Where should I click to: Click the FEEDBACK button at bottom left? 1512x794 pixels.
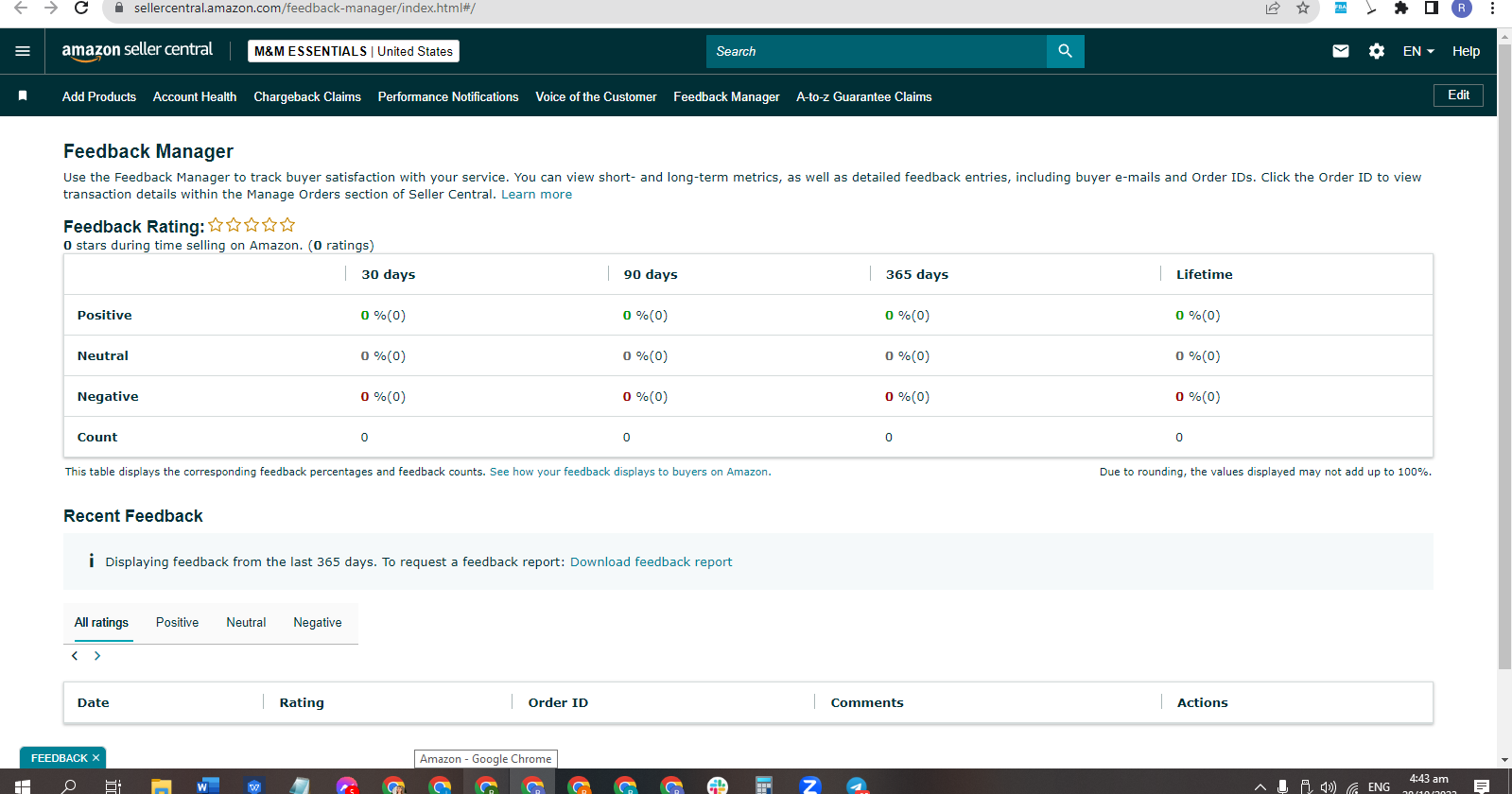point(59,758)
